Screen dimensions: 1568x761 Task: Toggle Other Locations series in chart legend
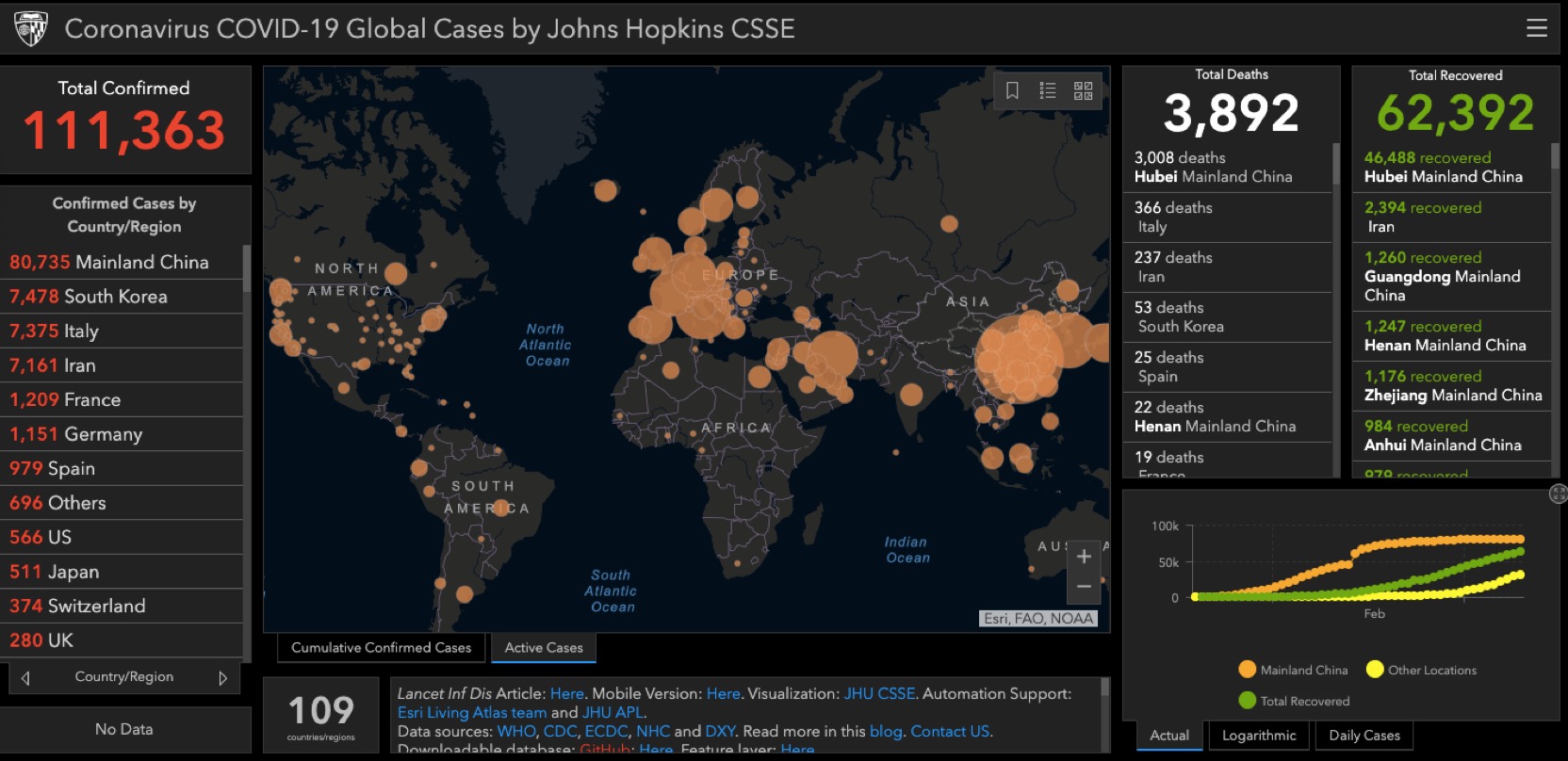[1421, 670]
